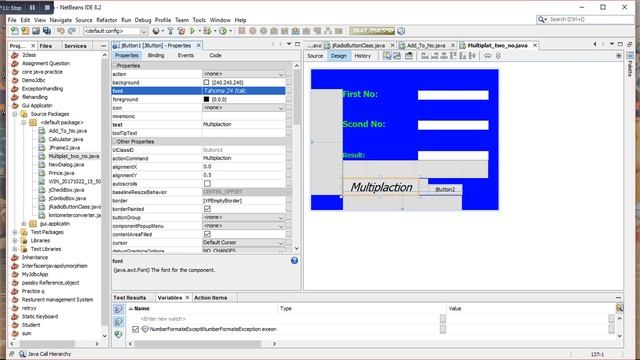640x360 pixels.
Task: Switch to the Source view
Action: point(315,56)
